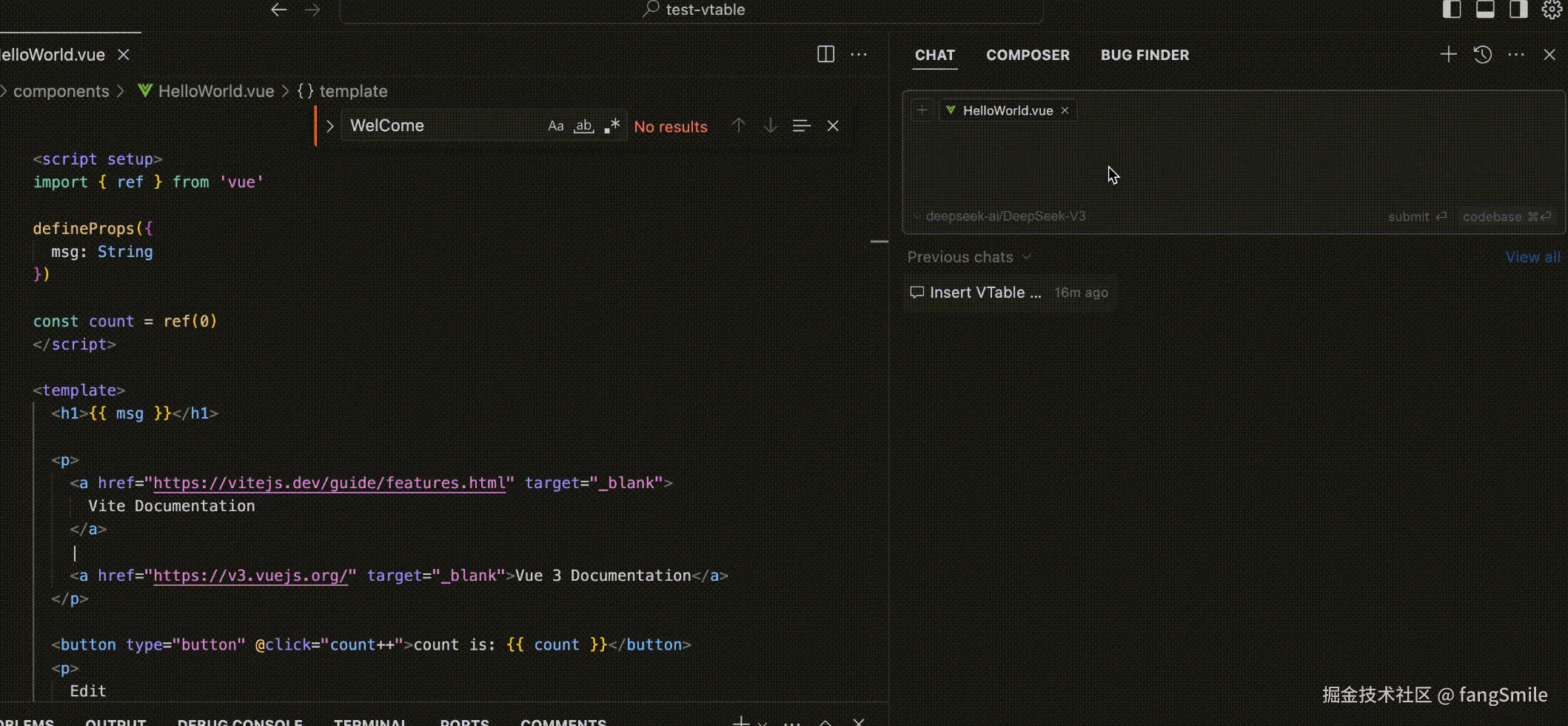Switch to the TERMINAL panel tab
This screenshot has width=1568, height=726.
[370, 722]
